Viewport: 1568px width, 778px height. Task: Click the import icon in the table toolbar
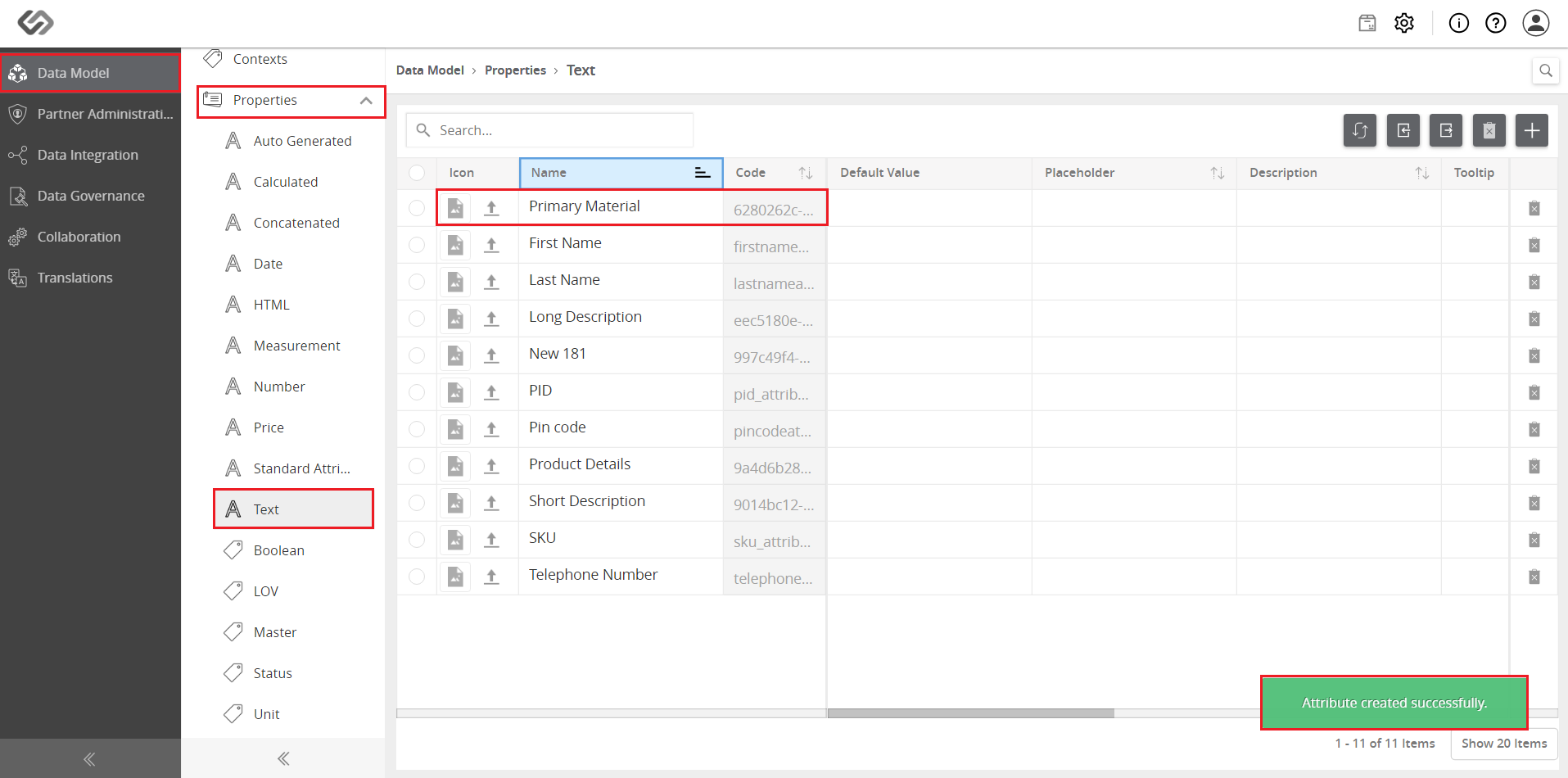[x=1403, y=130]
